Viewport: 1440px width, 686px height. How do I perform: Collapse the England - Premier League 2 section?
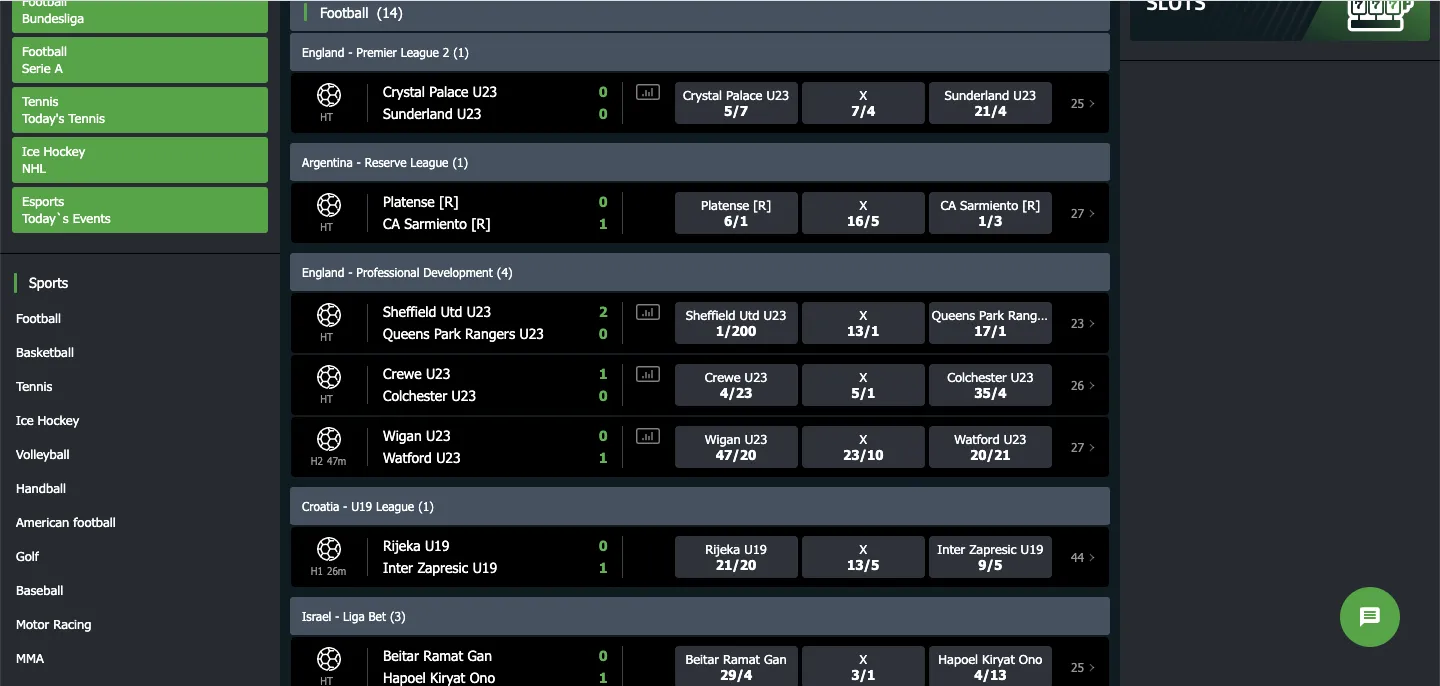699,52
